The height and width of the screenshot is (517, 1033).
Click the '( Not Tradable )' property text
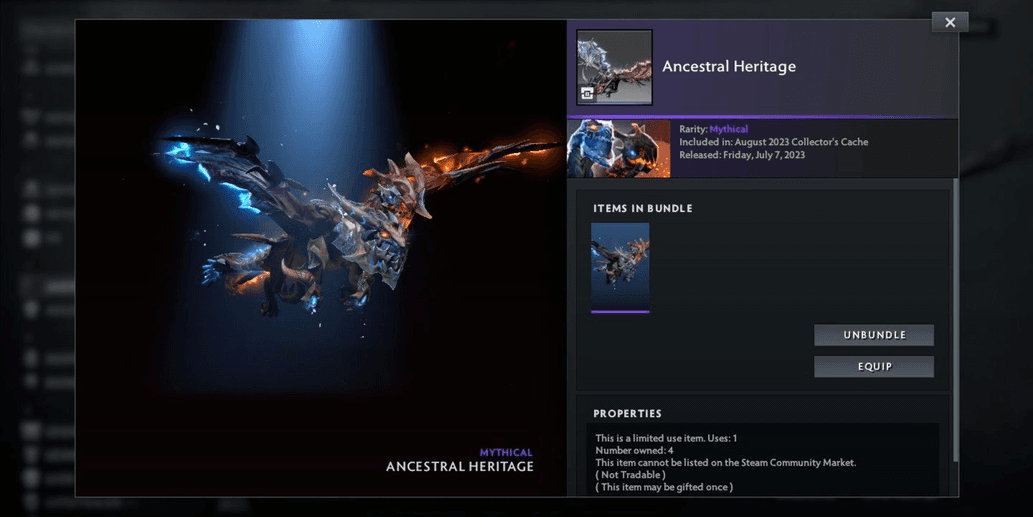[630, 475]
